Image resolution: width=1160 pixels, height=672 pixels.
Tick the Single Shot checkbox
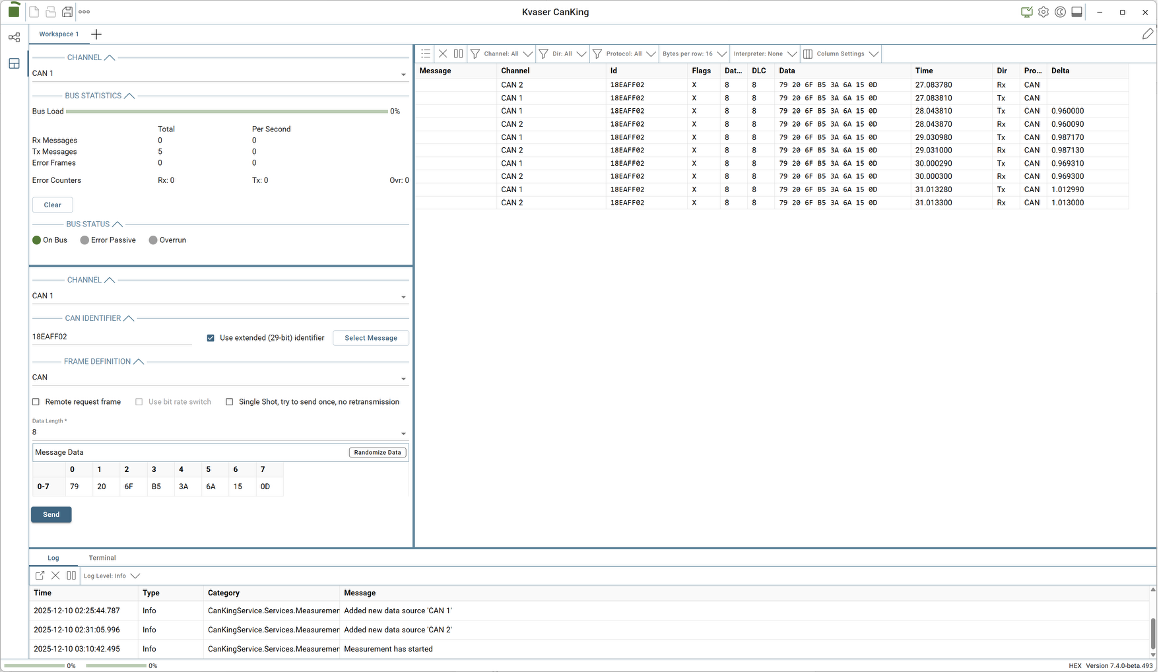point(229,402)
